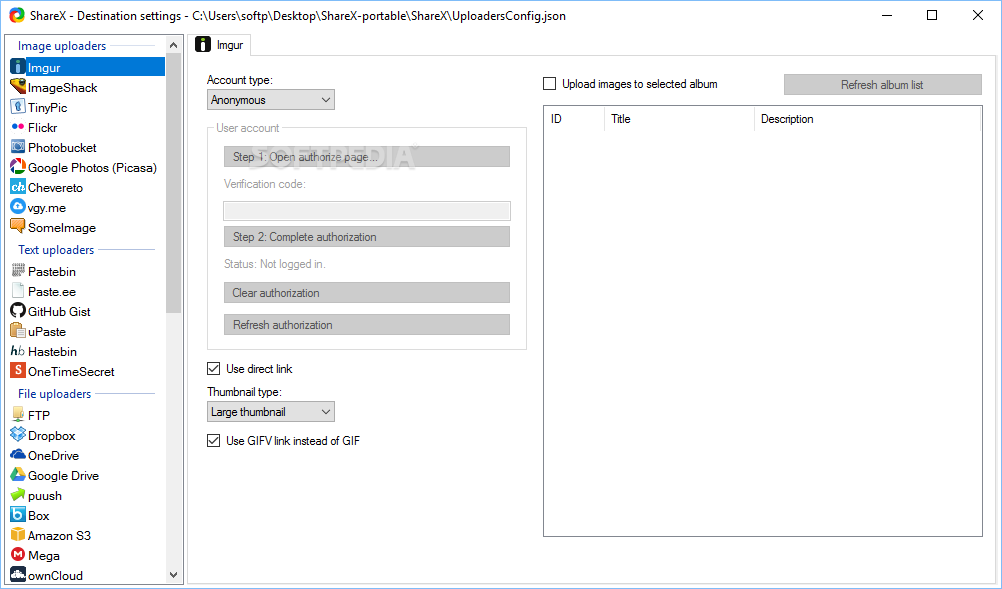This screenshot has width=1002, height=589.
Task: Expand the Thumbnail type combo box
Action: point(271,412)
